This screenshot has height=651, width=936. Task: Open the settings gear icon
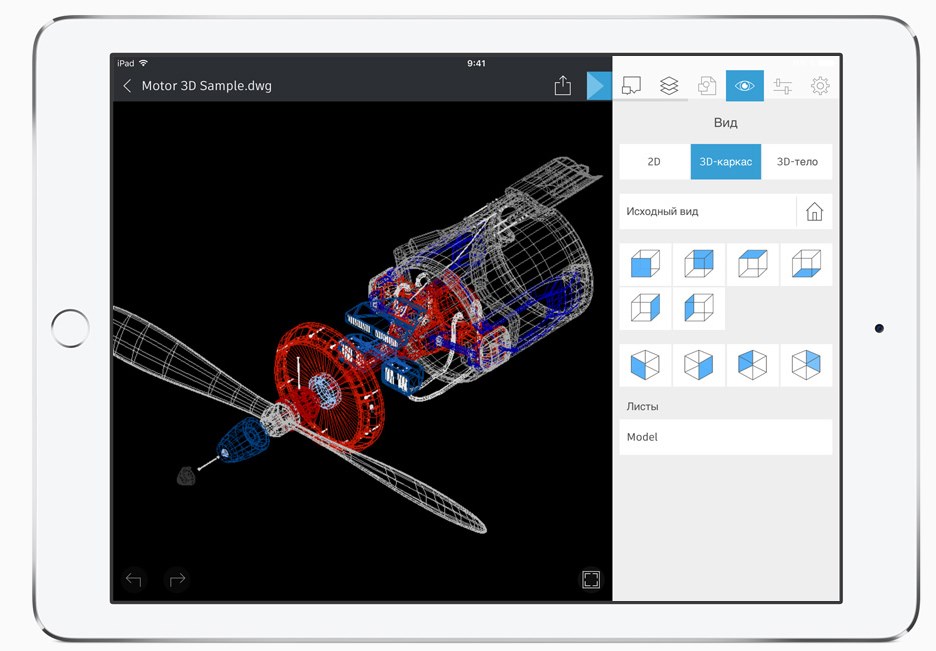coord(820,86)
